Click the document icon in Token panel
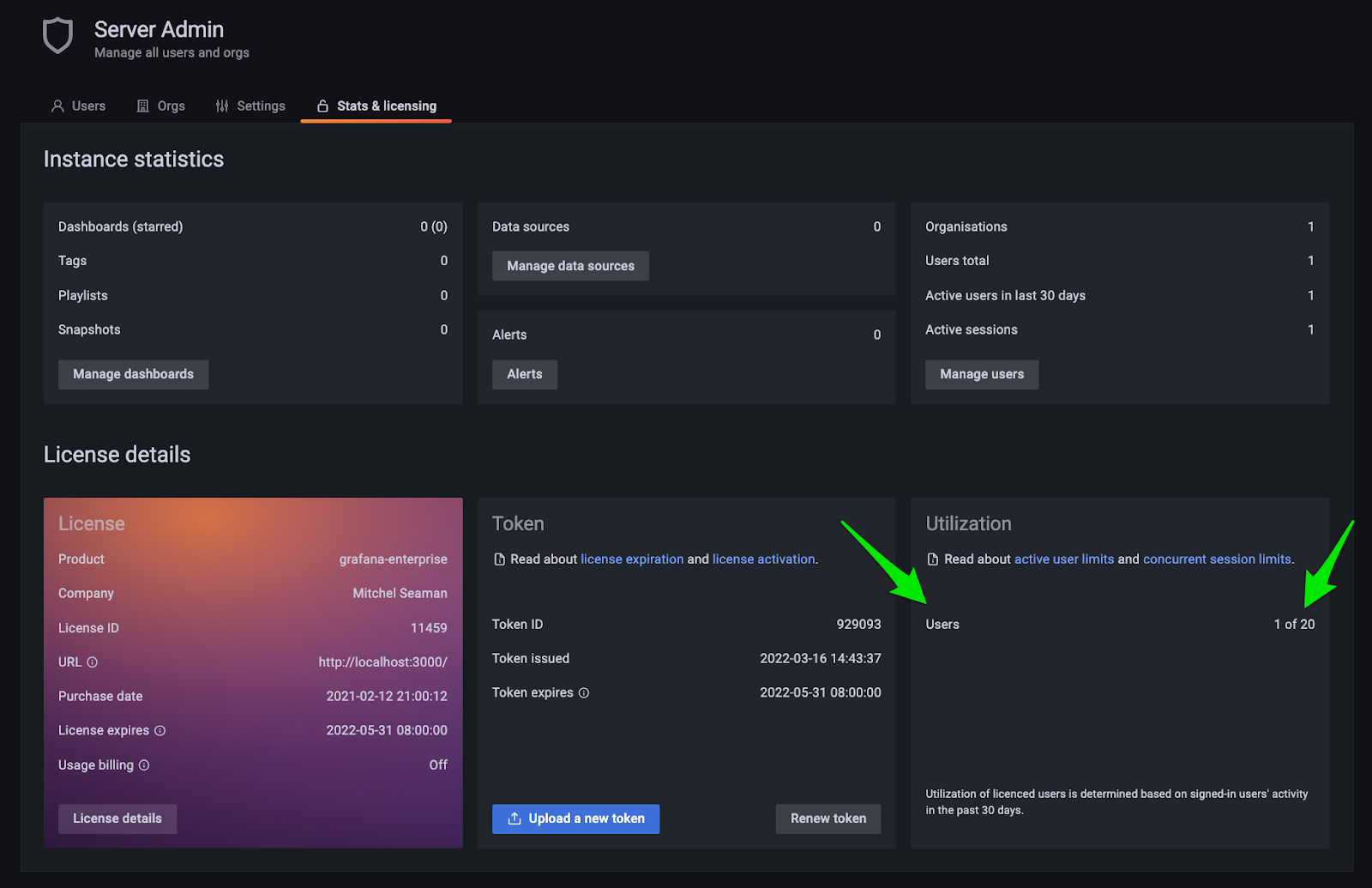Screen dimensions: 1372x888 pos(499,559)
